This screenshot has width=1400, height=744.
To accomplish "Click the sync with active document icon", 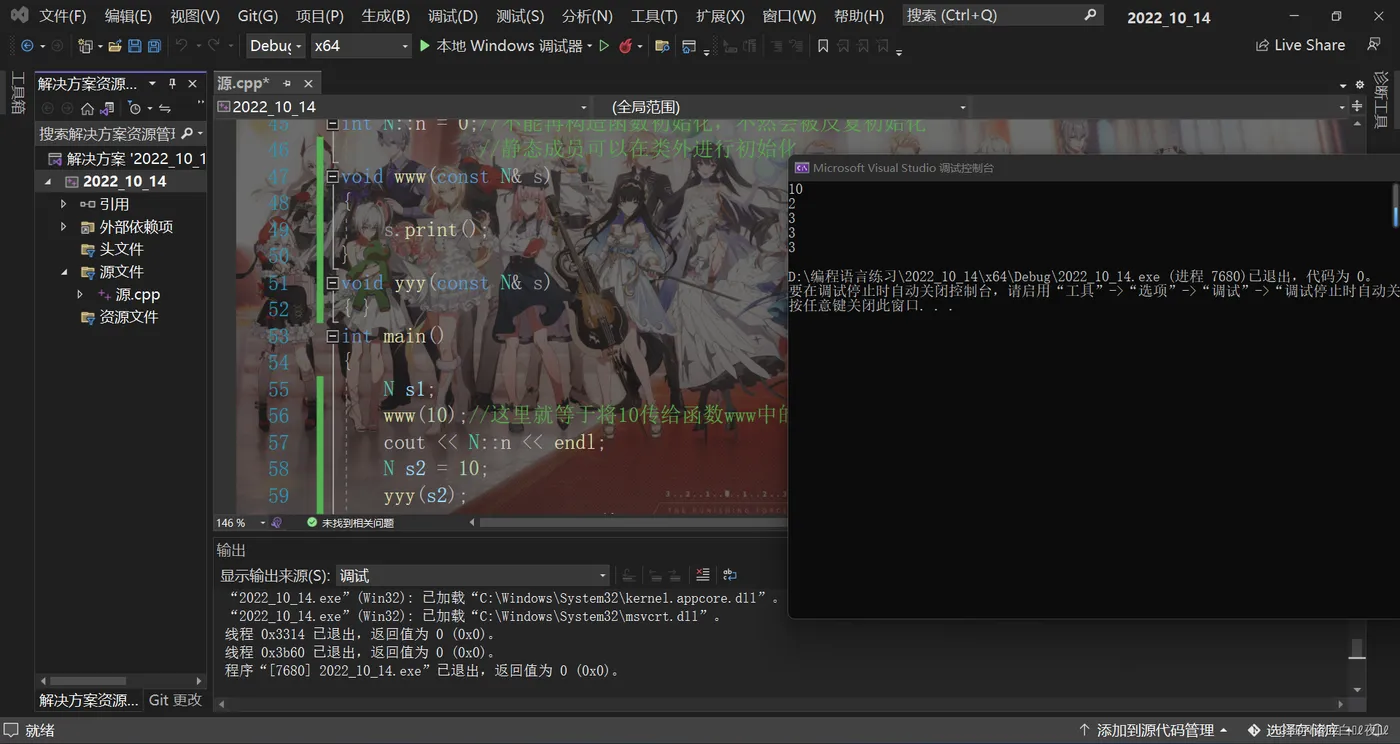I will coord(165,108).
